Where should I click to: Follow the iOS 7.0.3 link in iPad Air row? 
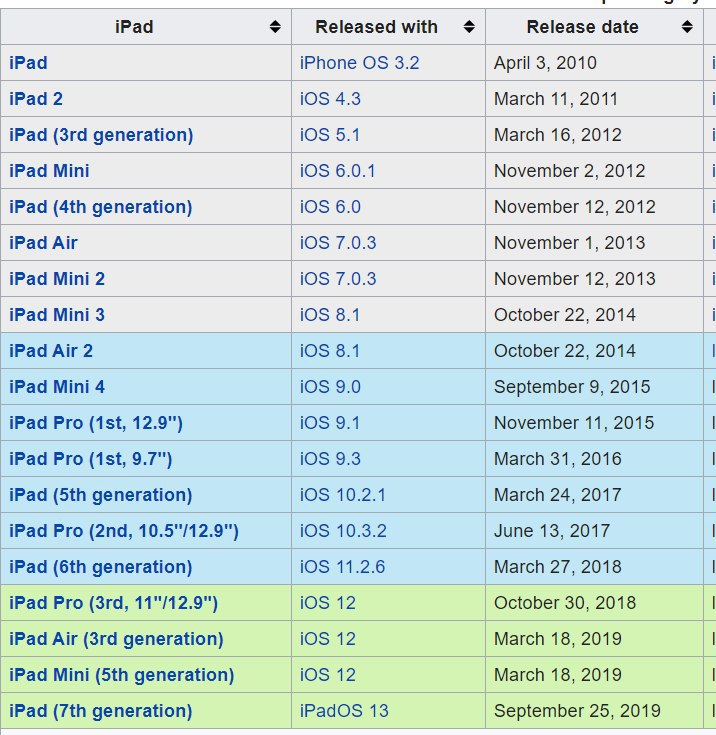click(338, 243)
